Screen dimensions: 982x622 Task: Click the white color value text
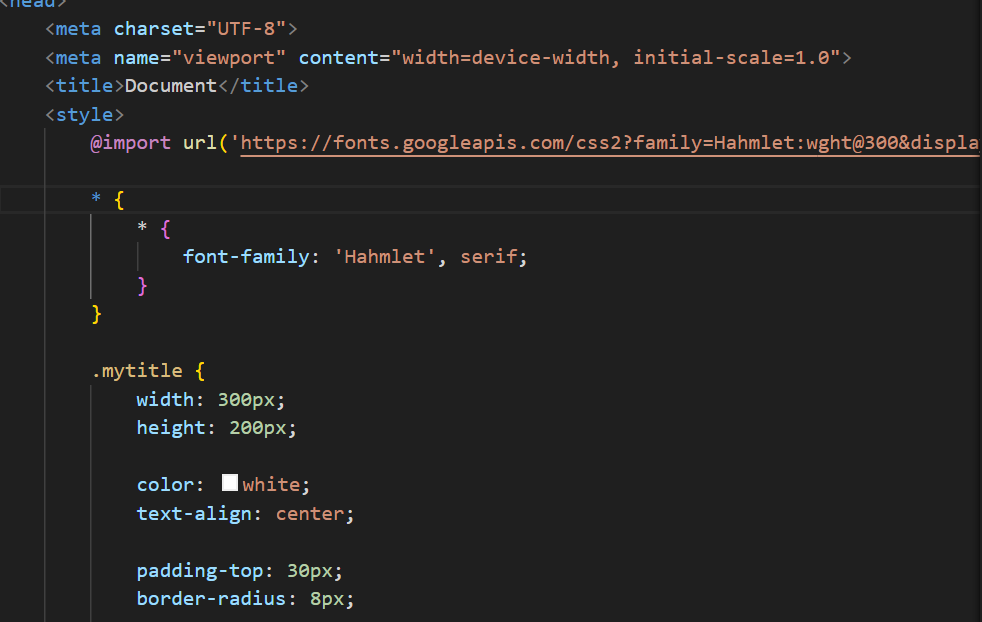tap(271, 485)
